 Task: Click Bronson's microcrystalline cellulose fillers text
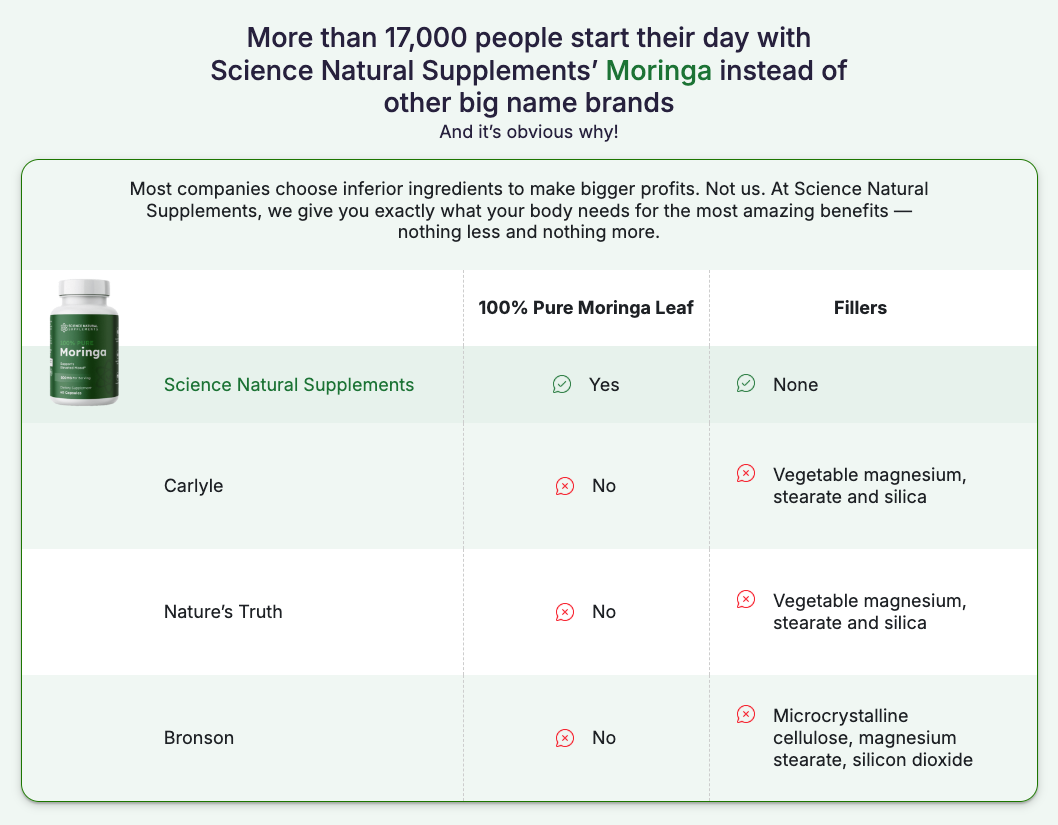(873, 738)
